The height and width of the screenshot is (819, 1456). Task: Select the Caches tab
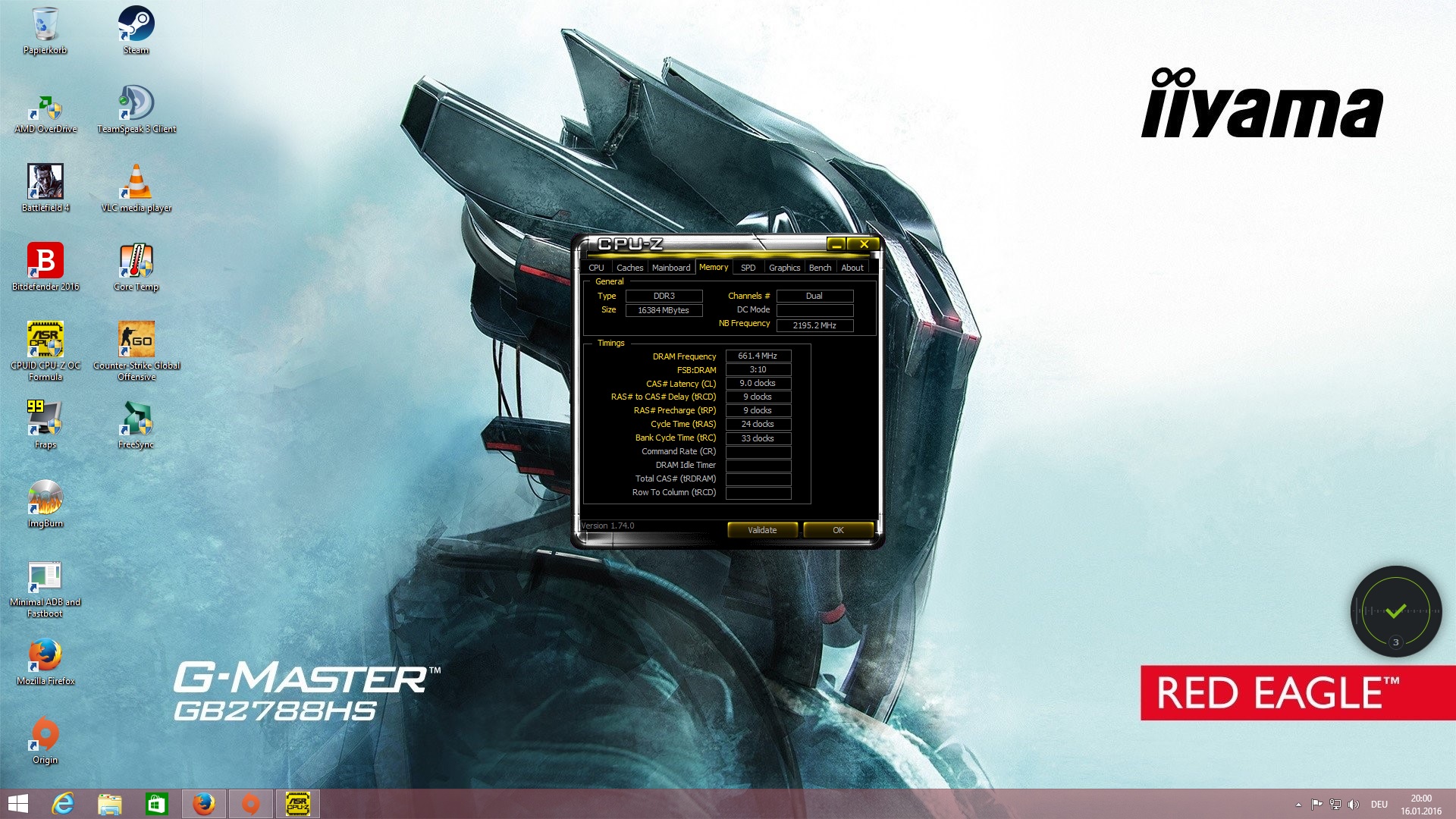[x=629, y=268]
